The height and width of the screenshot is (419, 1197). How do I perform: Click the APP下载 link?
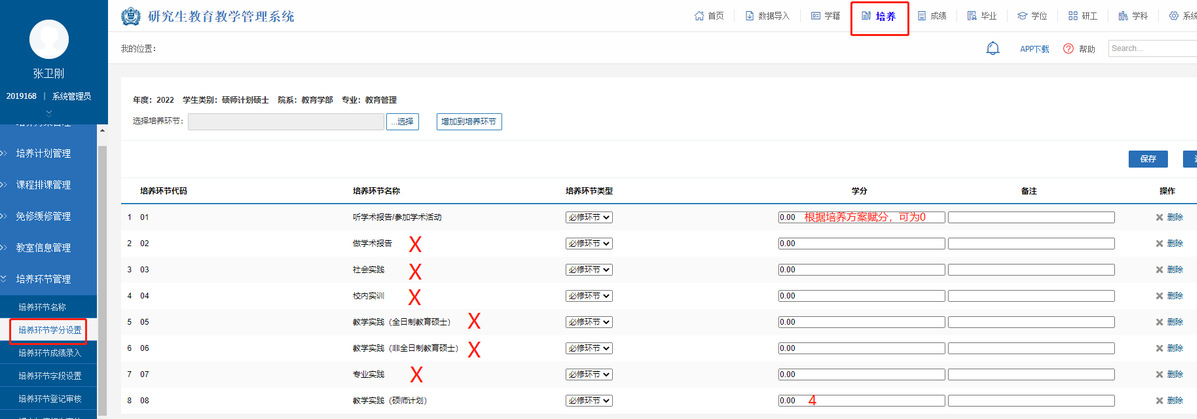1034,49
